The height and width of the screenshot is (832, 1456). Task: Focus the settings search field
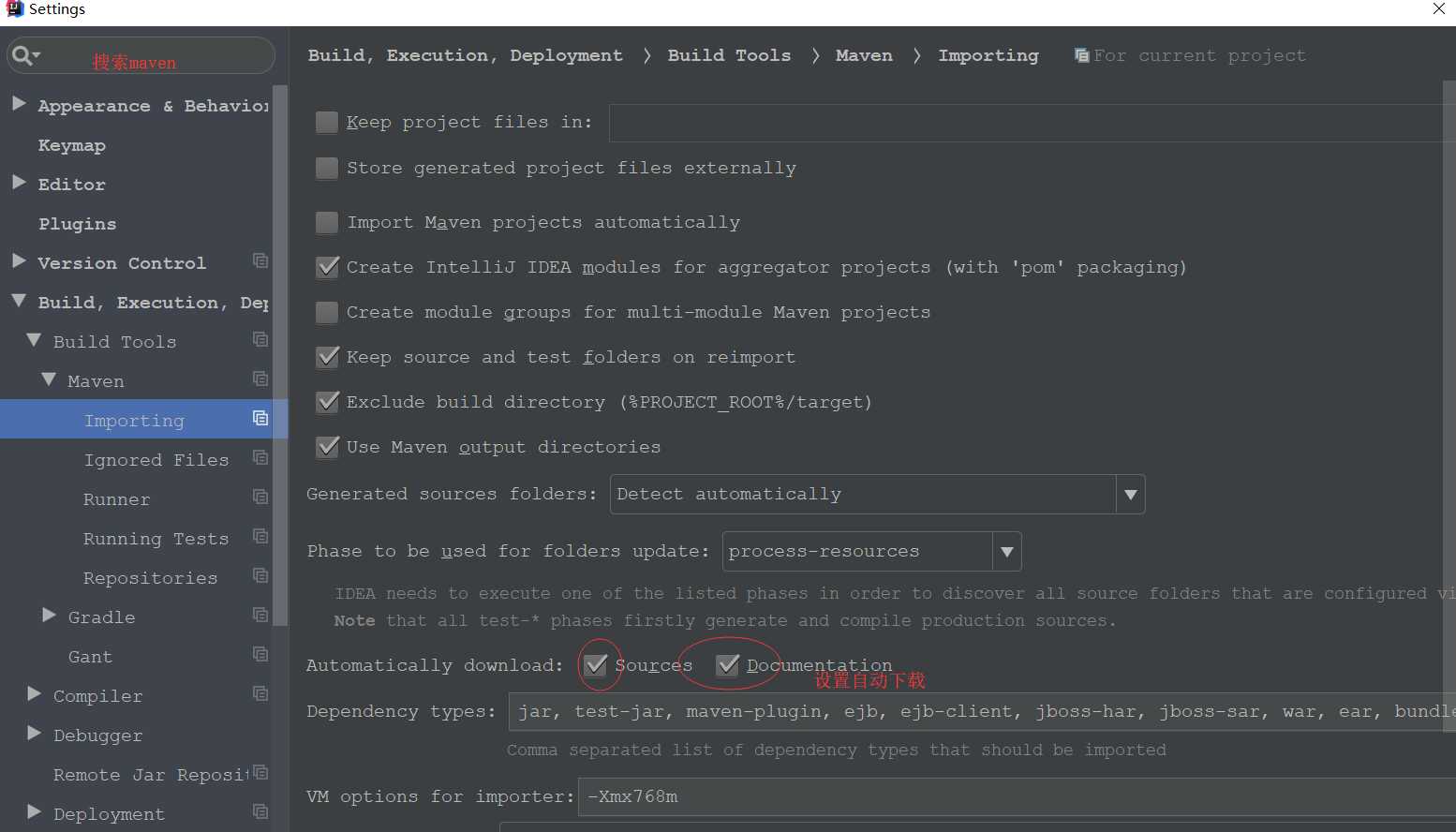141,55
